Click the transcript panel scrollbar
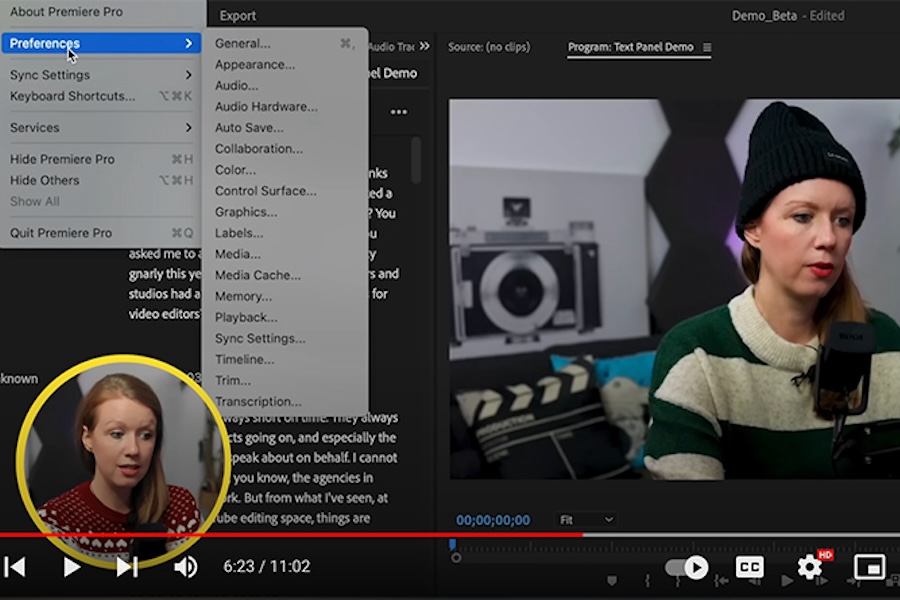The width and height of the screenshot is (900, 600). 416,160
